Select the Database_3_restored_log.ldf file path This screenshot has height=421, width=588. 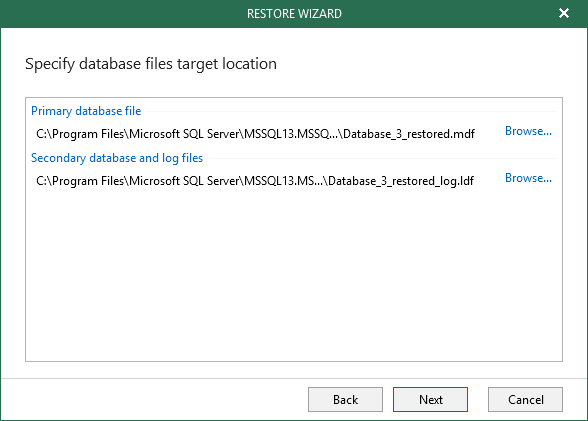(255, 181)
